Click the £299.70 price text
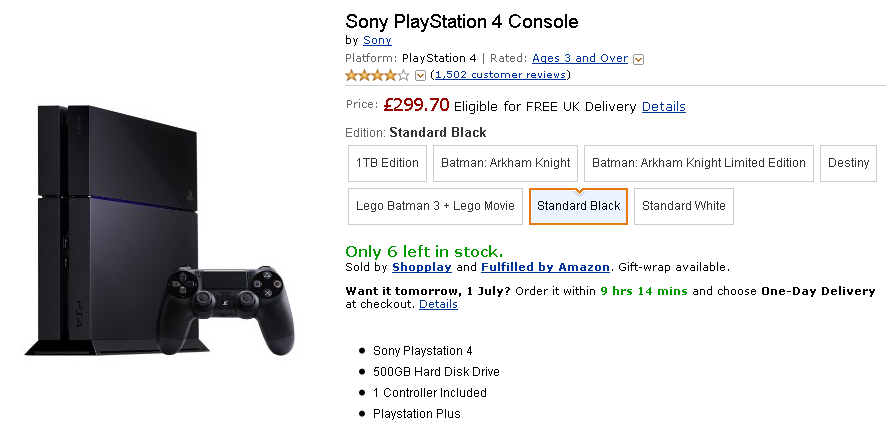The image size is (886, 432). pyautogui.click(x=416, y=105)
